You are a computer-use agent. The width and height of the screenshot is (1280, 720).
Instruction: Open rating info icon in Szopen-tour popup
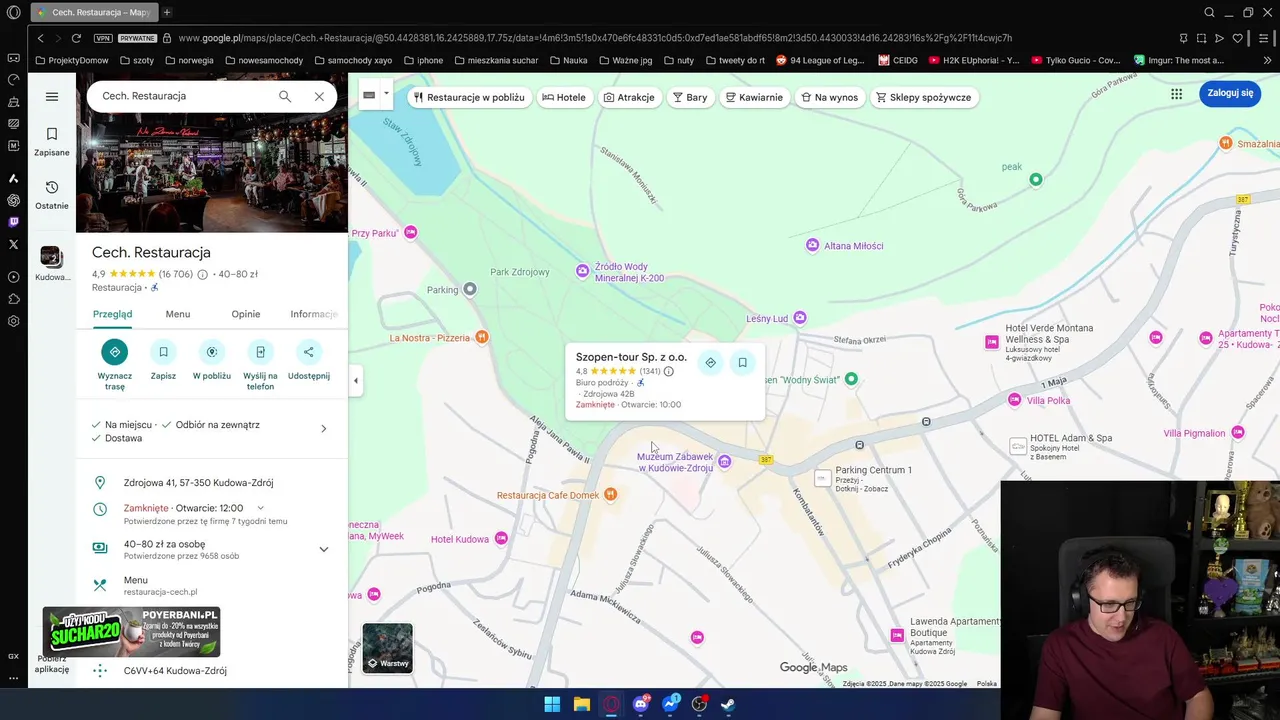pyautogui.click(x=669, y=371)
